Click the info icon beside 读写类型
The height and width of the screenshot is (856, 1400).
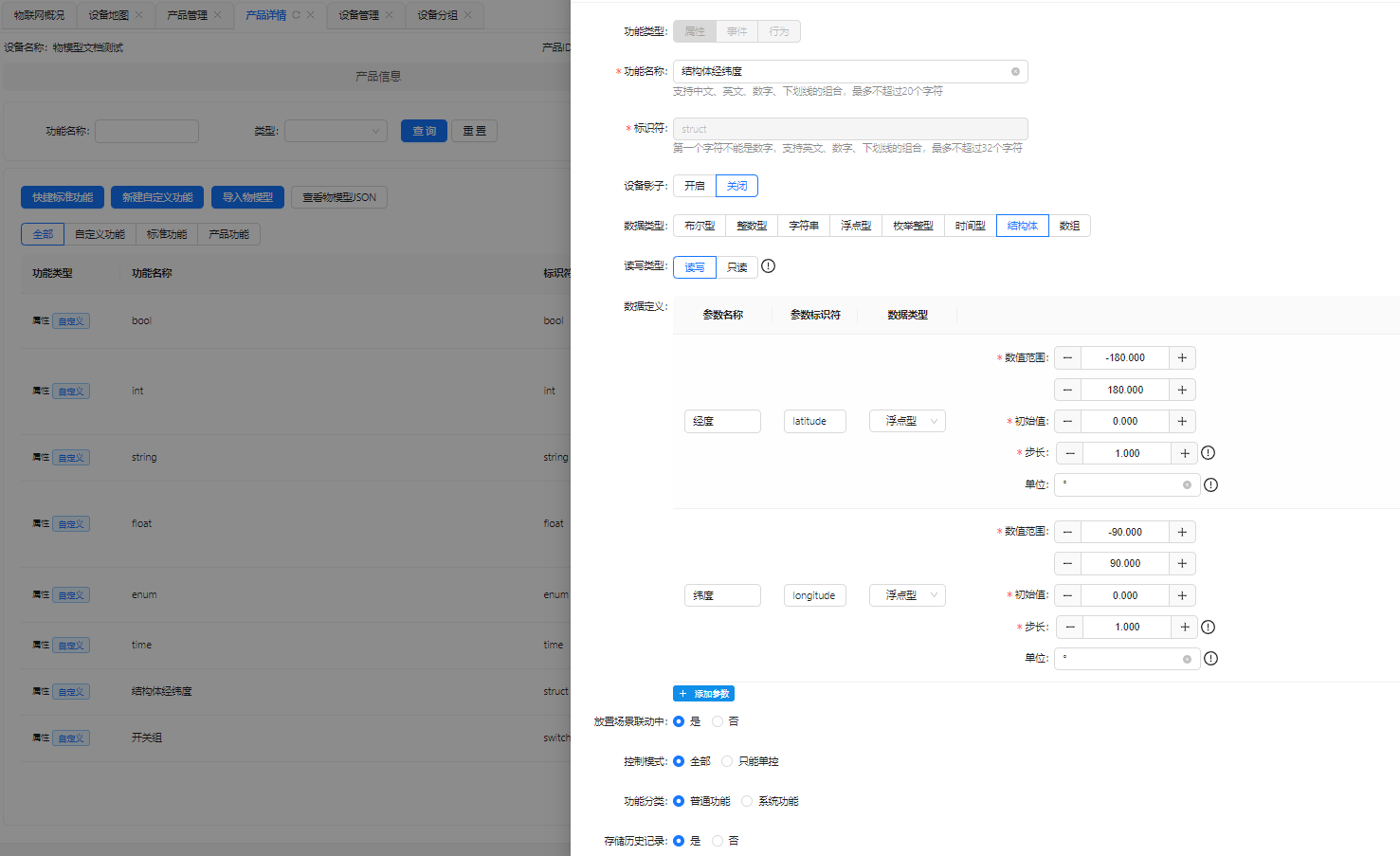coord(769,266)
